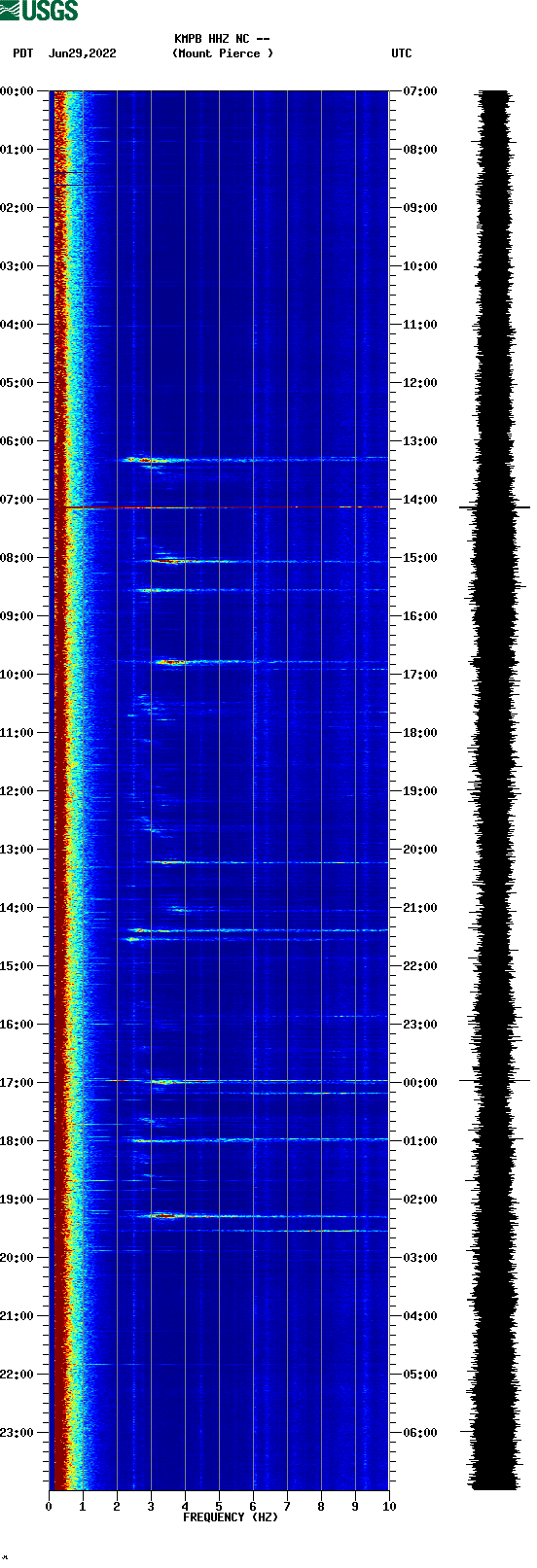Click the '11:00' UTC time label
537x1568 pixels.
(x=420, y=325)
